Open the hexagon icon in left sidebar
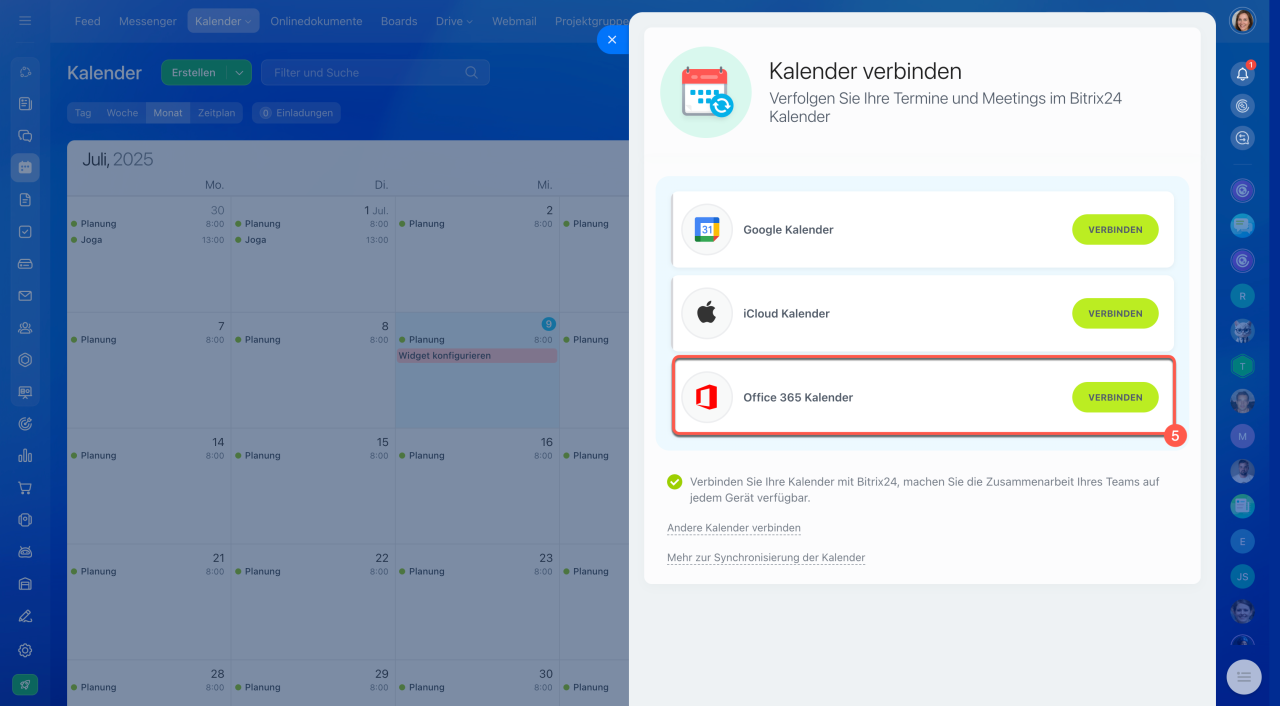1280x706 pixels. click(x=25, y=360)
